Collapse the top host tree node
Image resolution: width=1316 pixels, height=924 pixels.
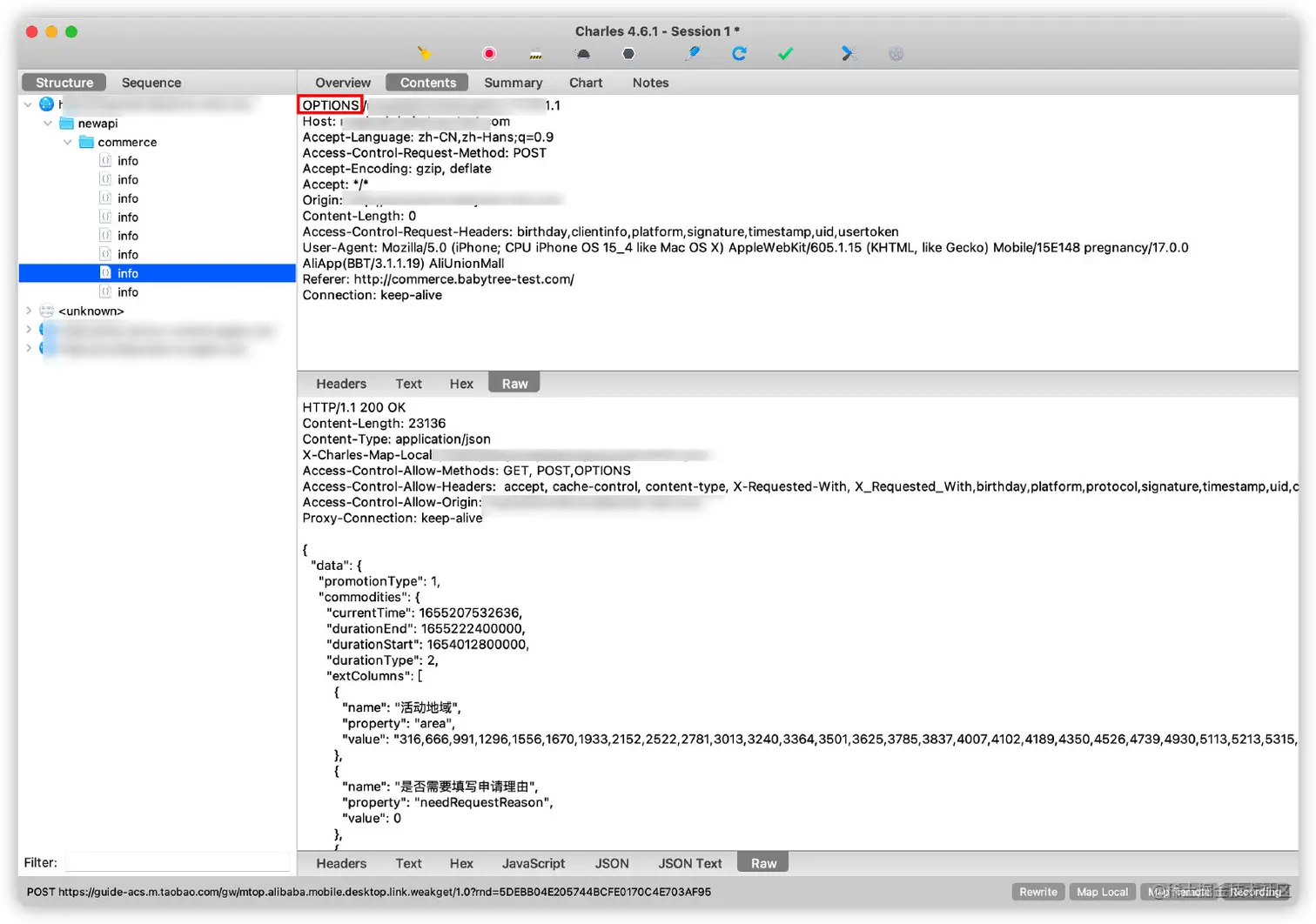click(x=28, y=104)
